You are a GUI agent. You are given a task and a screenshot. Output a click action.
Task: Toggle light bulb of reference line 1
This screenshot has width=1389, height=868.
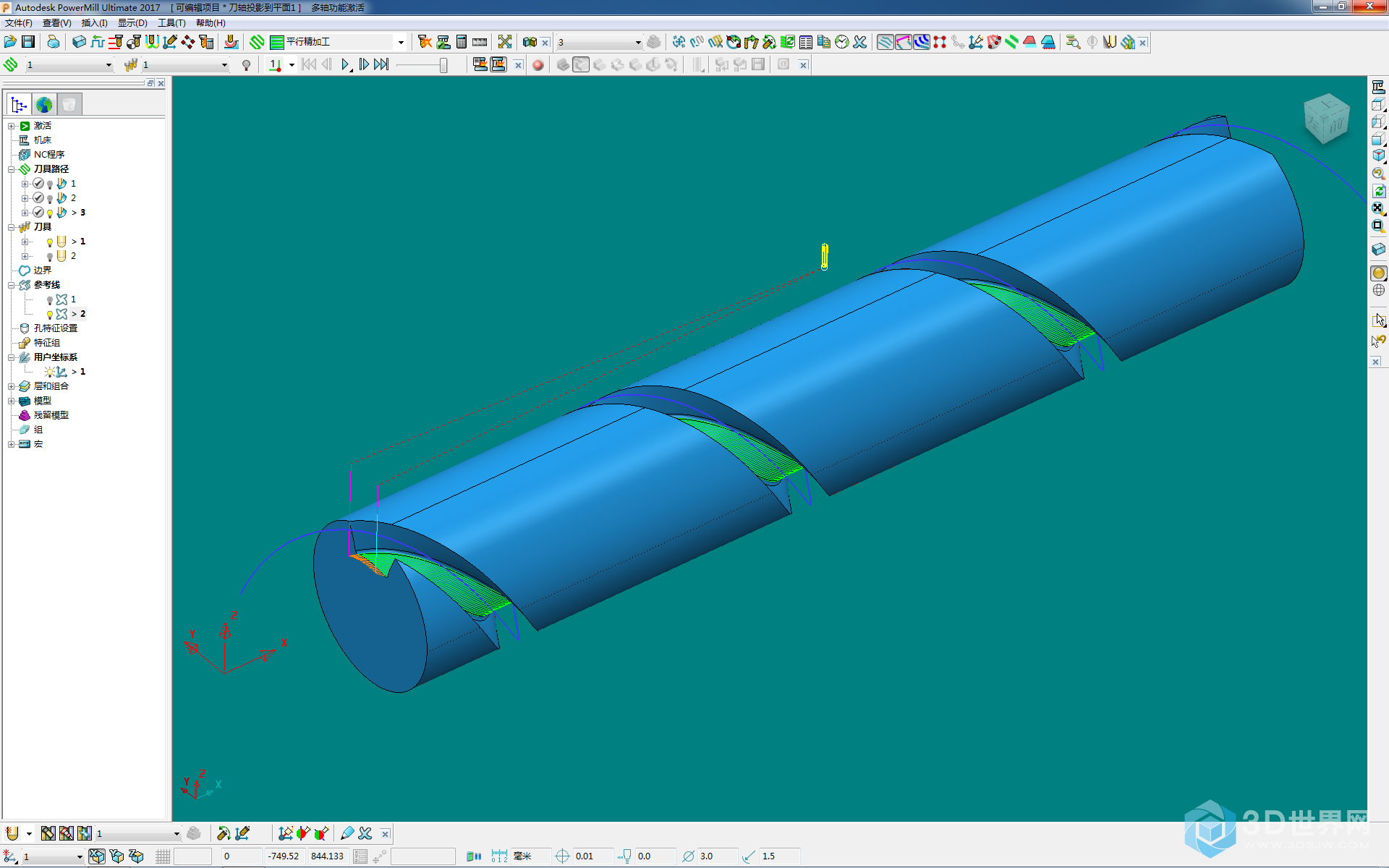[x=50, y=299]
